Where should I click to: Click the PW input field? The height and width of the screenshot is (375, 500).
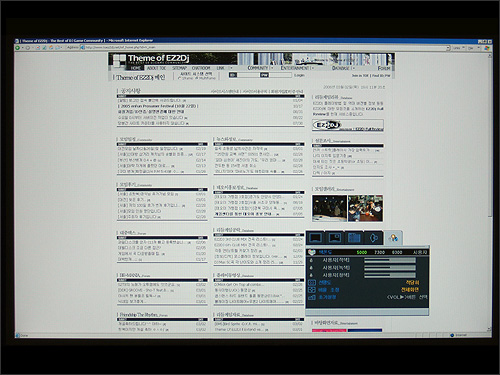click(280, 75)
